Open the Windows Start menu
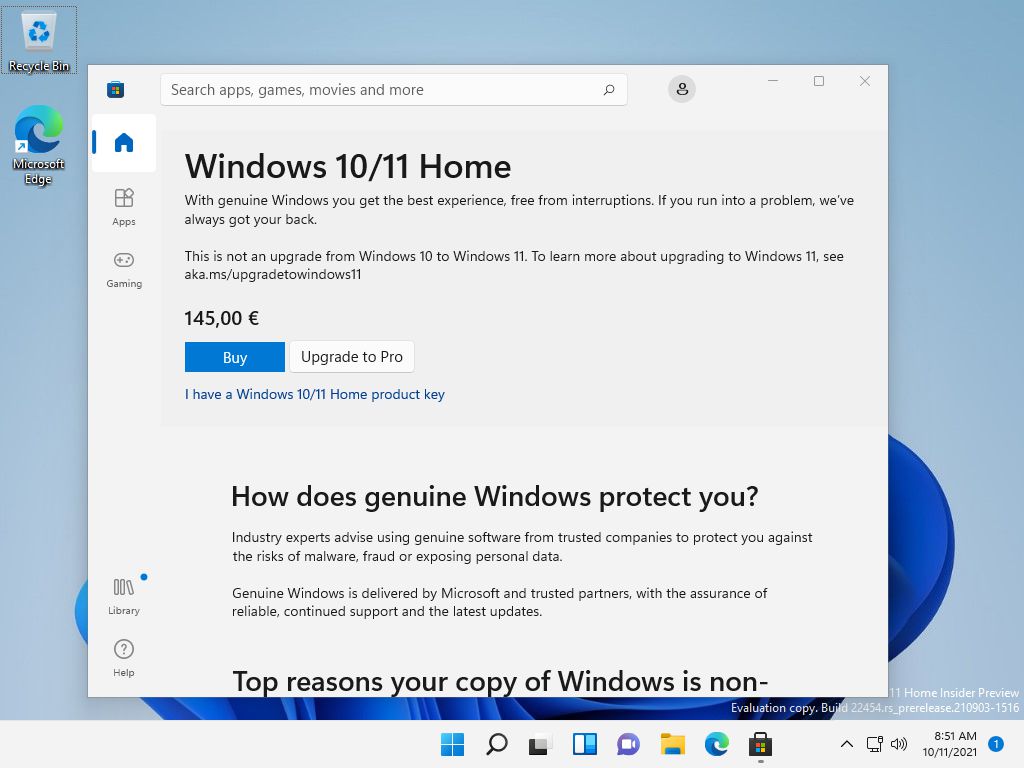 [x=452, y=744]
